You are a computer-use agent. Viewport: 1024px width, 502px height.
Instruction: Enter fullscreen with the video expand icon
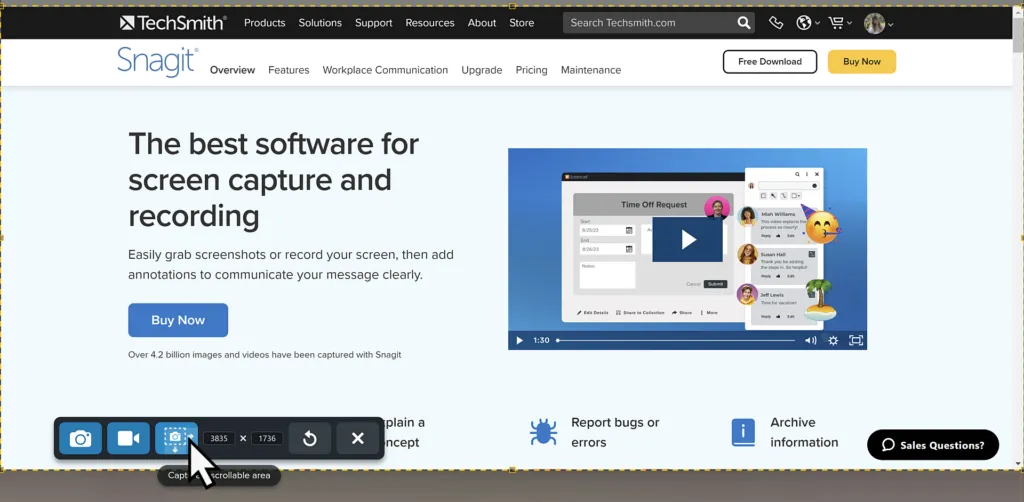click(856, 340)
